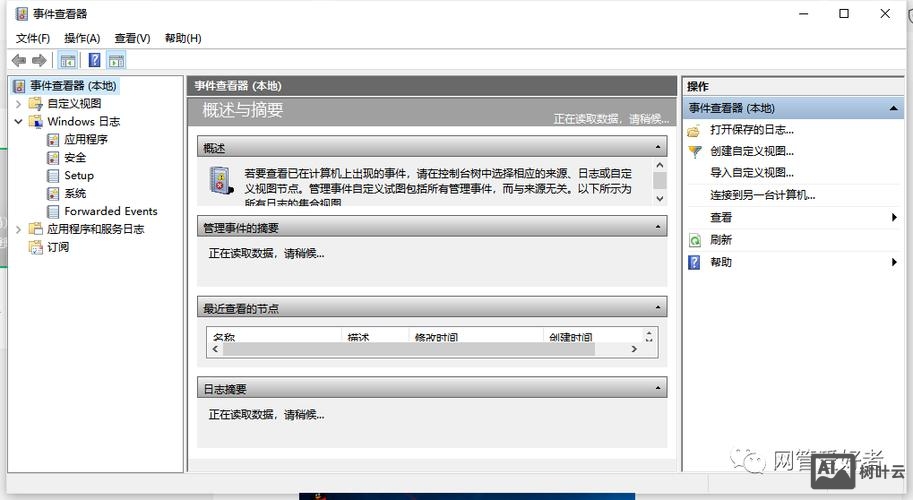Click the 应用程序和服务日志 folder icon
This screenshot has width=913, height=500.
click(36, 229)
